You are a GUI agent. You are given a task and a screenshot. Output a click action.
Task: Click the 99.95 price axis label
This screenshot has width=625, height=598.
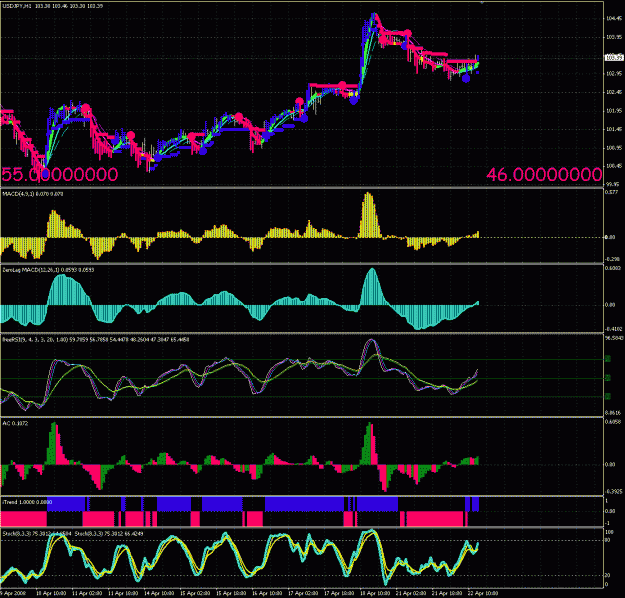[x=614, y=185]
